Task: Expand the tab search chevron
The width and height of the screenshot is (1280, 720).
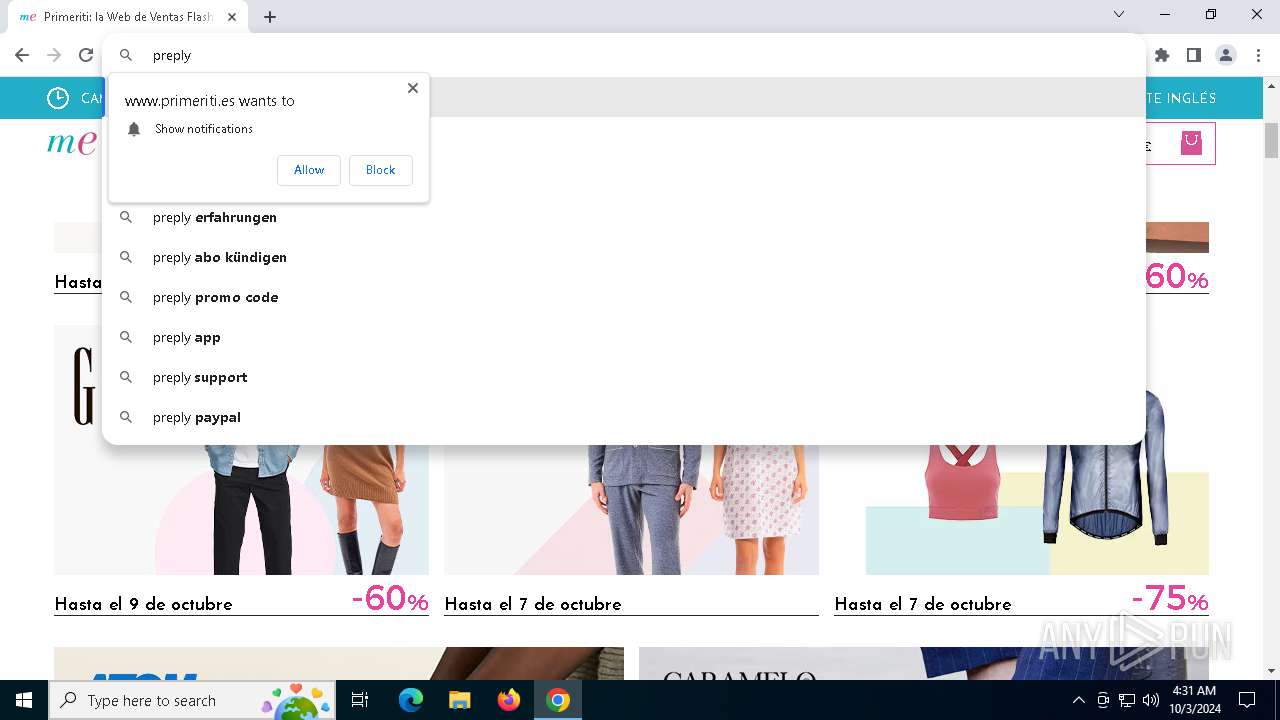Action: (x=1119, y=14)
